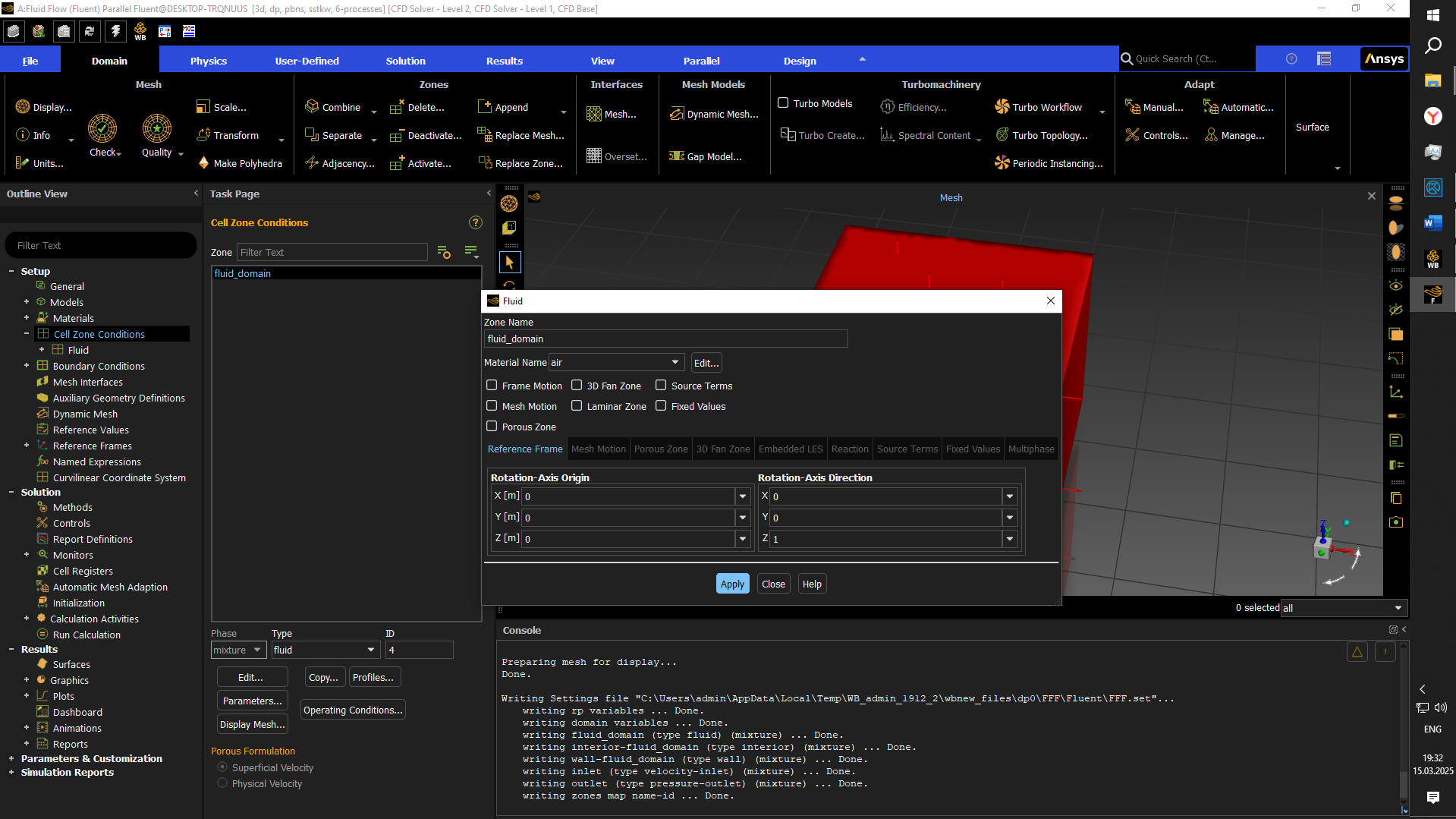The width and height of the screenshot is (1456, 819).
Task: Switch to the Physics ribbon tab
Action: click(x=209, y=61)
